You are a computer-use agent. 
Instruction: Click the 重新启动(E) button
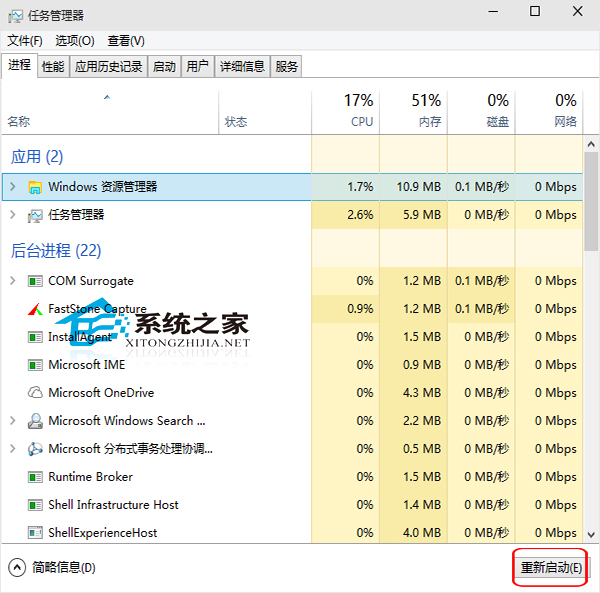click(x=551, y=567)
